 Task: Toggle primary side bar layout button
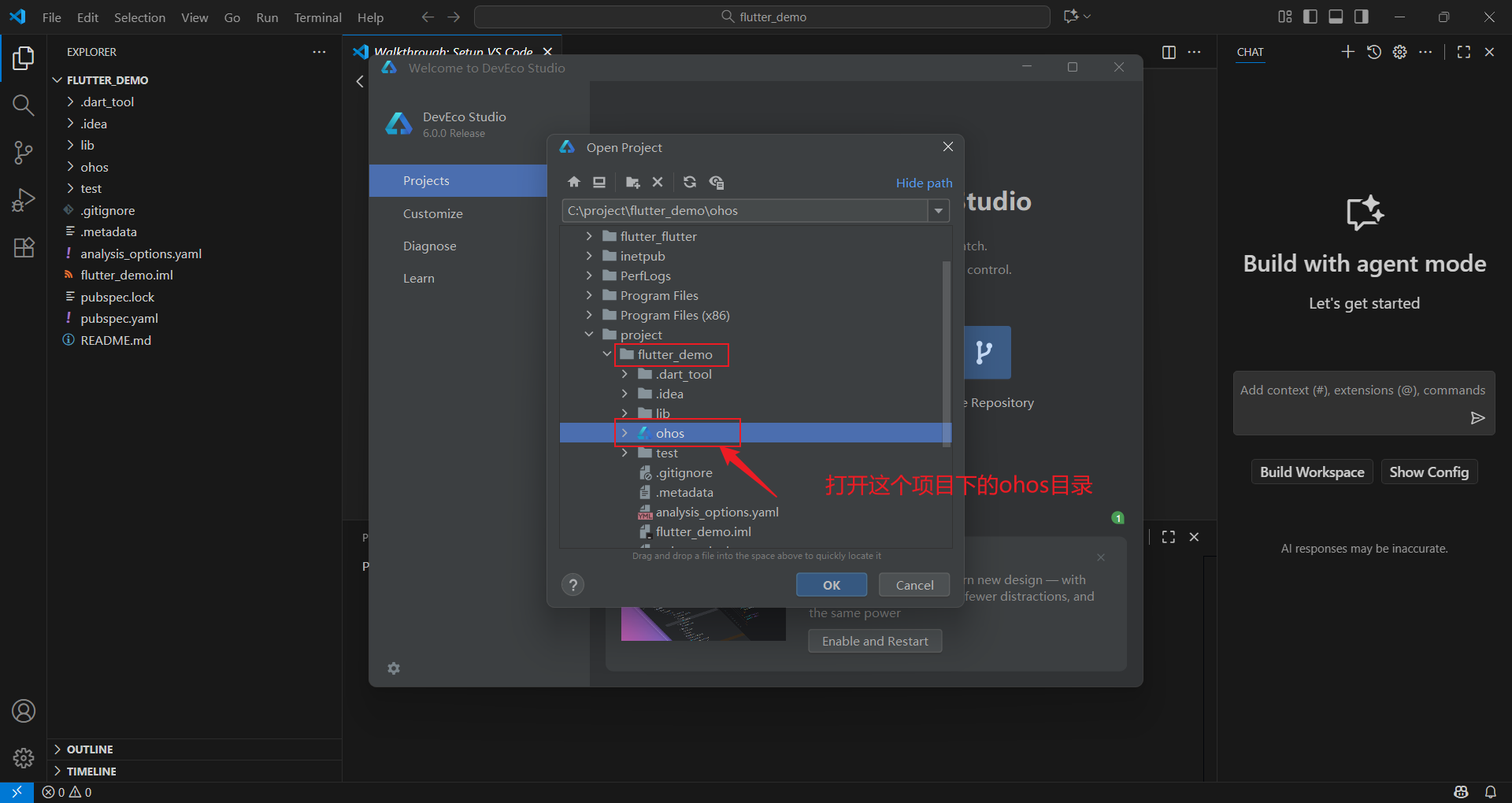point(1310,17)
